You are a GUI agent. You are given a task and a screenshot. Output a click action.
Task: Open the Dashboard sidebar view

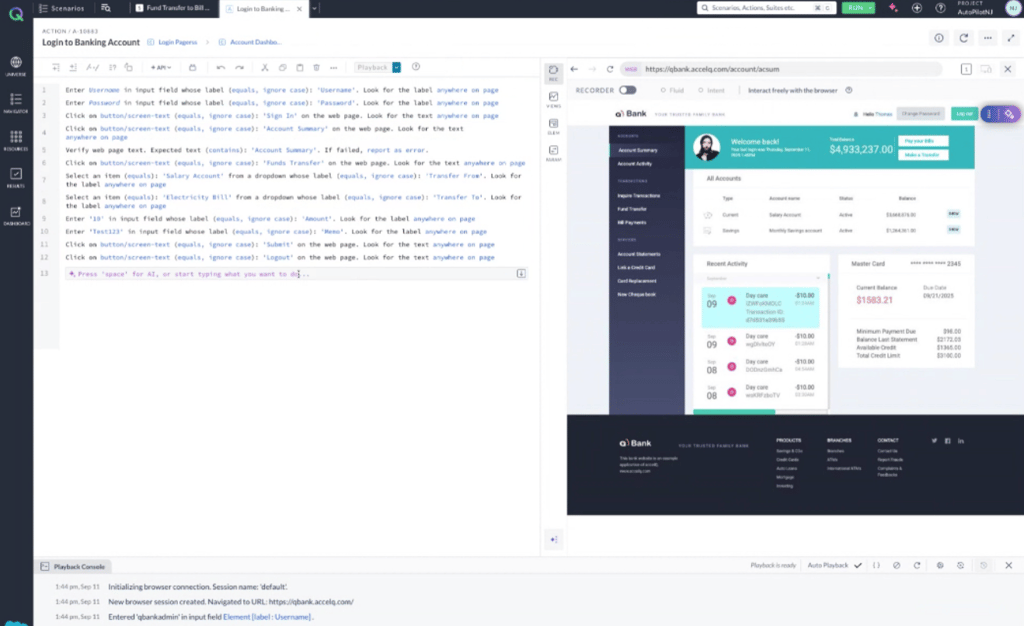[16, 215]
